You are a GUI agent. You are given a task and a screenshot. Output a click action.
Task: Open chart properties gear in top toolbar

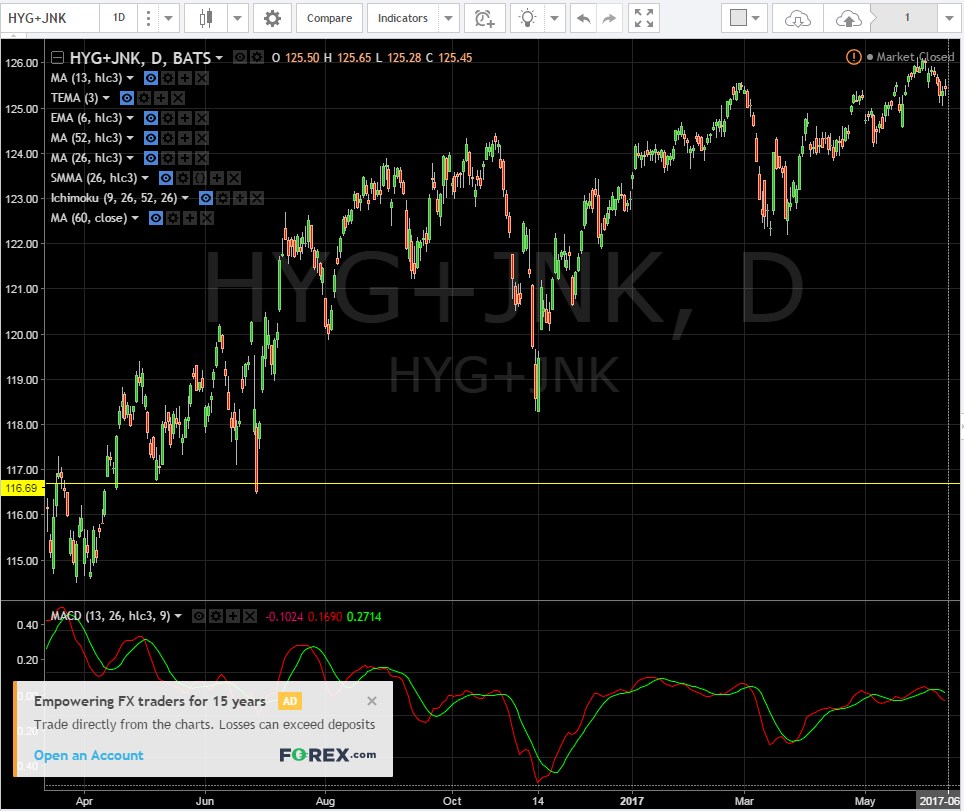(x=272, y=18)
